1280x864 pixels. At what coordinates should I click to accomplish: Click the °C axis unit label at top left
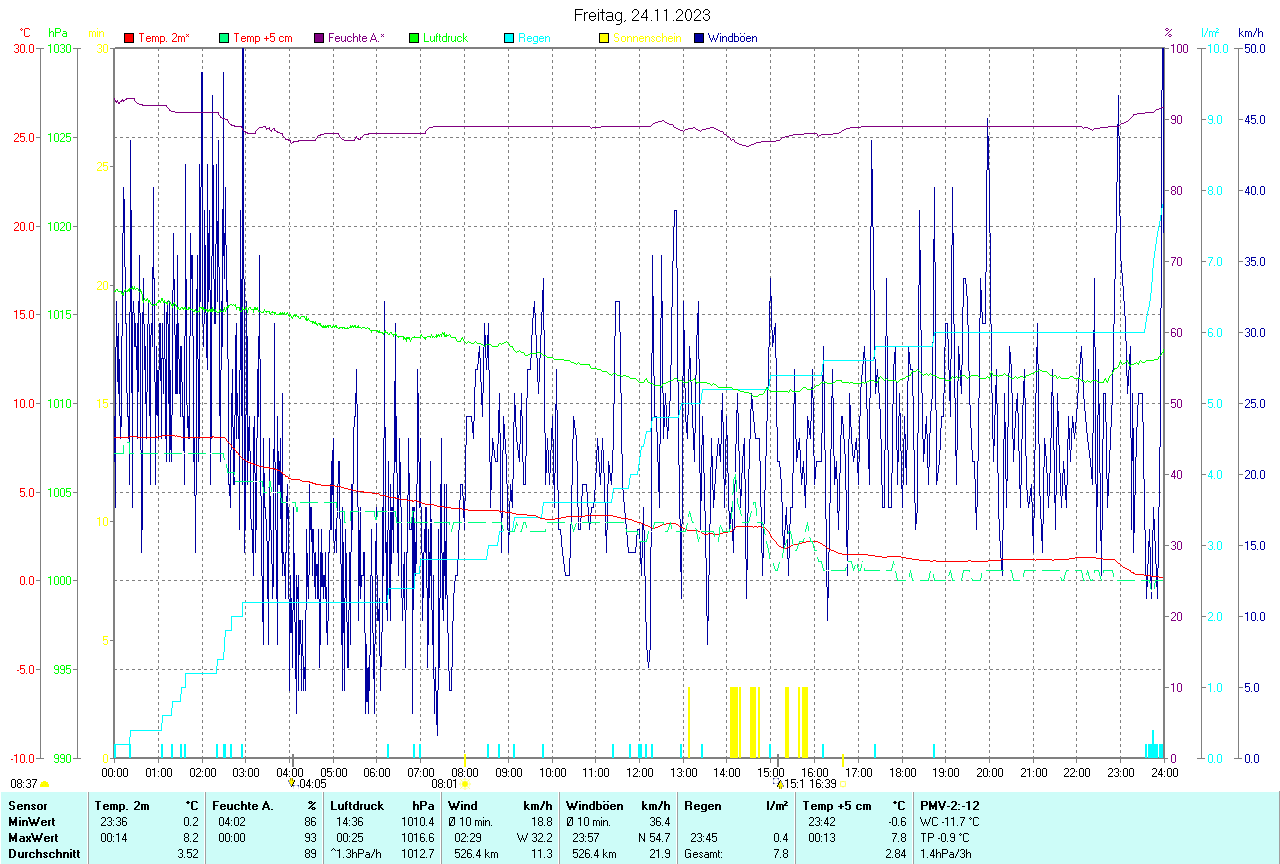(x=26, y=33)
